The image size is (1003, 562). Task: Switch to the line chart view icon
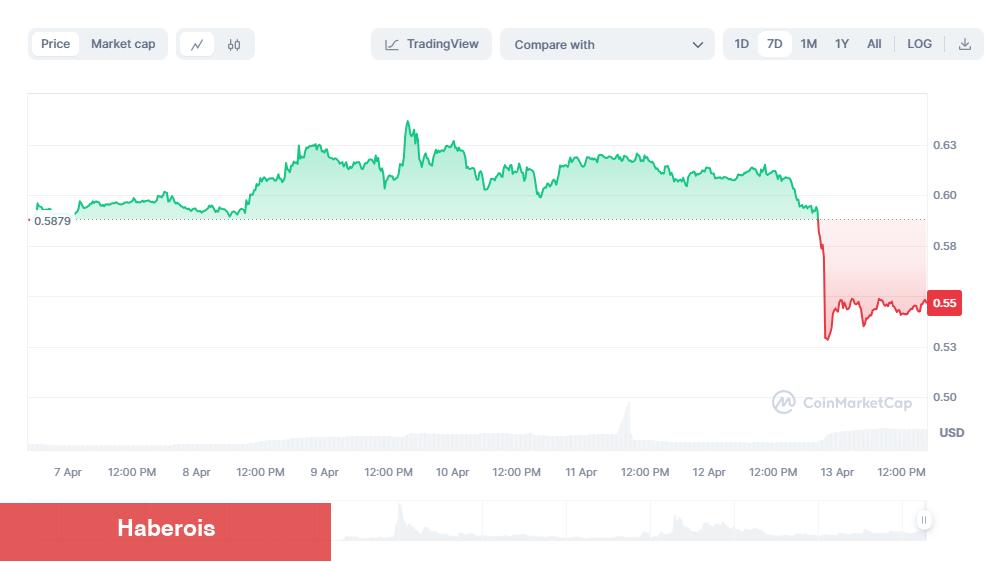(196, 45)
